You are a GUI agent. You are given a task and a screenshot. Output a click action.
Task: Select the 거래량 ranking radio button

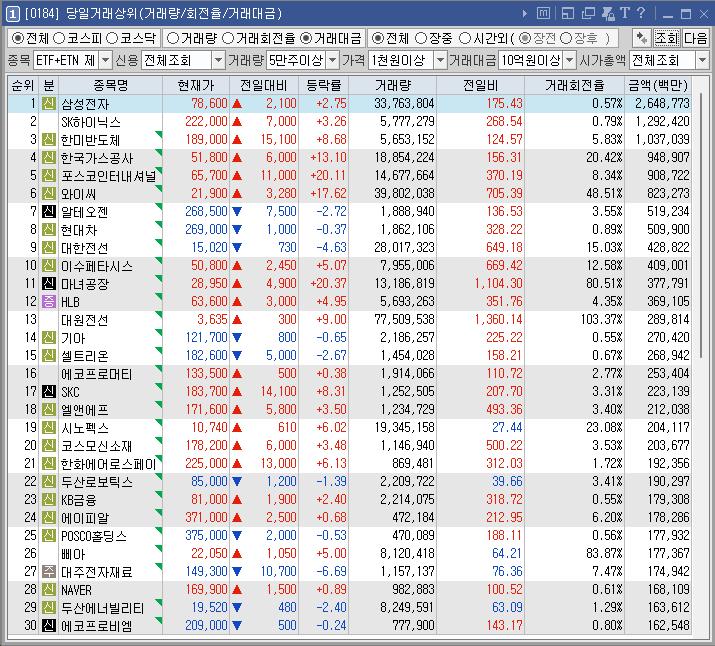pyautogui.click(x=172, y=38)
